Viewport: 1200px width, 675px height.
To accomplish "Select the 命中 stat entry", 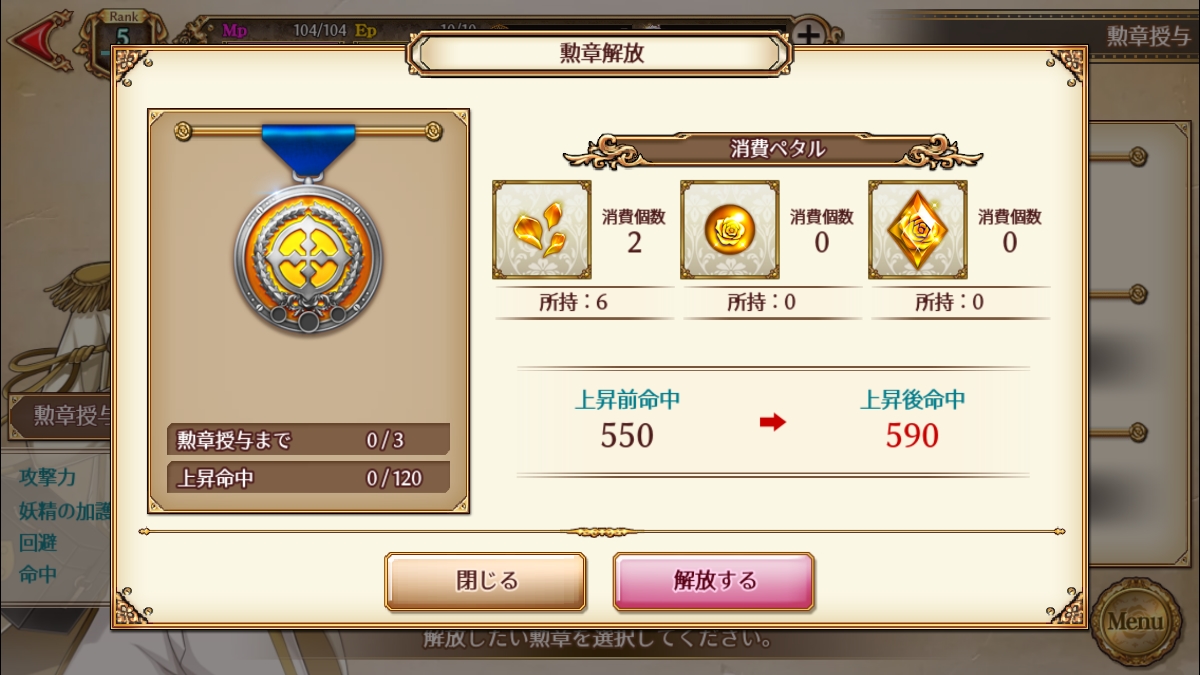I will tap(38, 575).
